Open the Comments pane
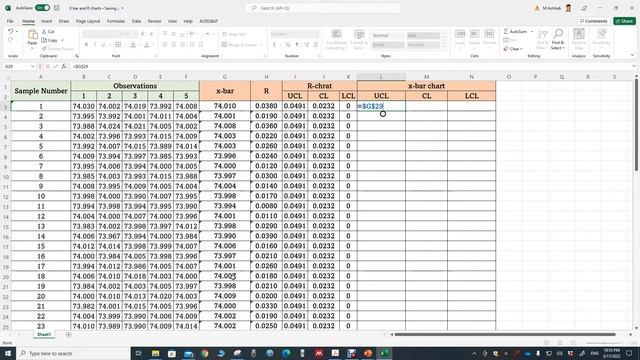This screenshot has height=360, width=640. 593,21
